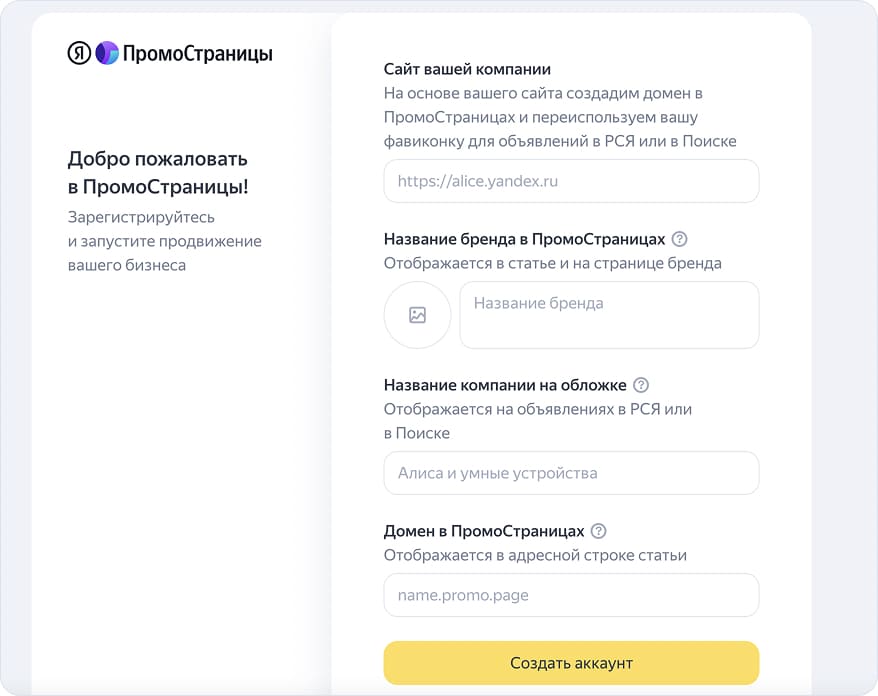Focus the "name.promo.page" domain input
This screenshot has width=878, height=696.
click(570, 595)
